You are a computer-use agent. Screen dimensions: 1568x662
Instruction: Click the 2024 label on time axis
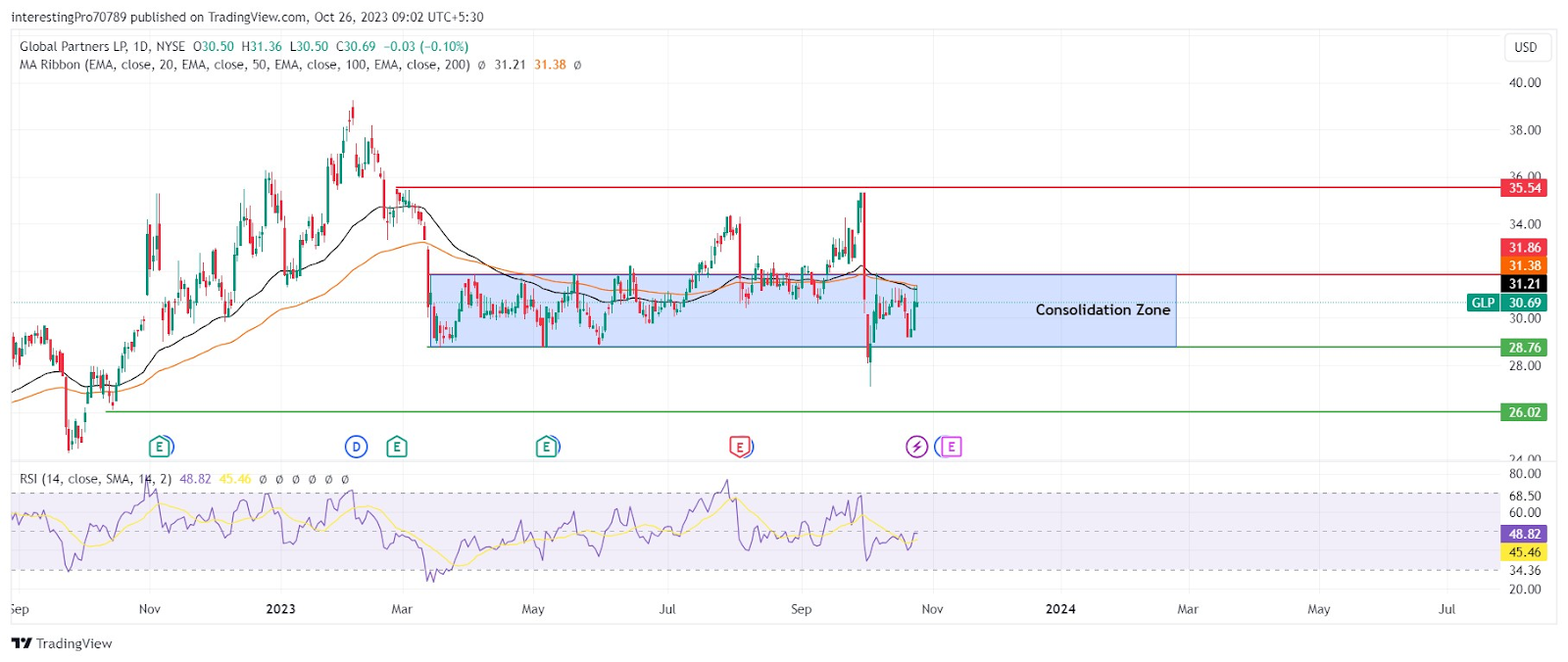tap(1060, 609)
